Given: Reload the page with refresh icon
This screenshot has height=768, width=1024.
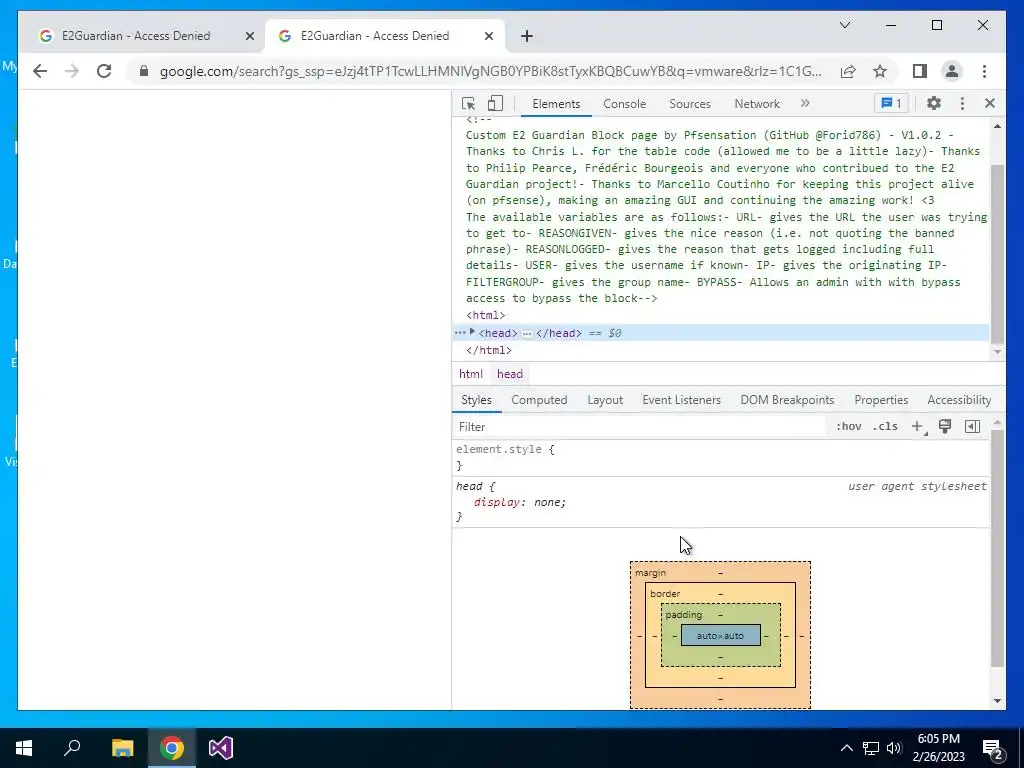Looking at the screenshot, I should (x=104, y=71).
